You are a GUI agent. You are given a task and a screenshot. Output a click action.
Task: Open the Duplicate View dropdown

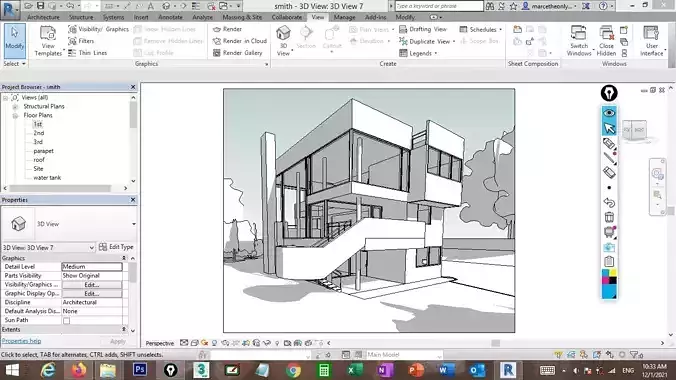coord(427,41)
